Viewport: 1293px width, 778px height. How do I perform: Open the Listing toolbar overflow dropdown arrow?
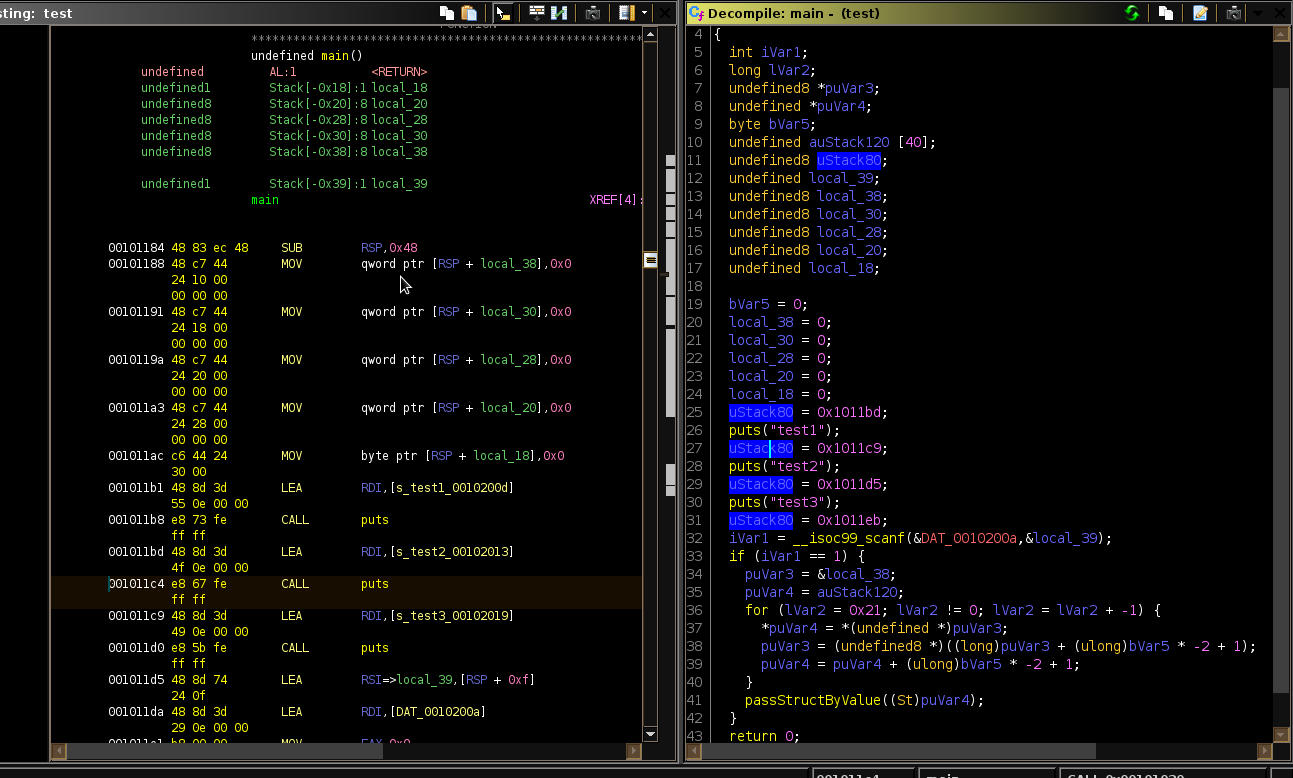coord(644,13)
